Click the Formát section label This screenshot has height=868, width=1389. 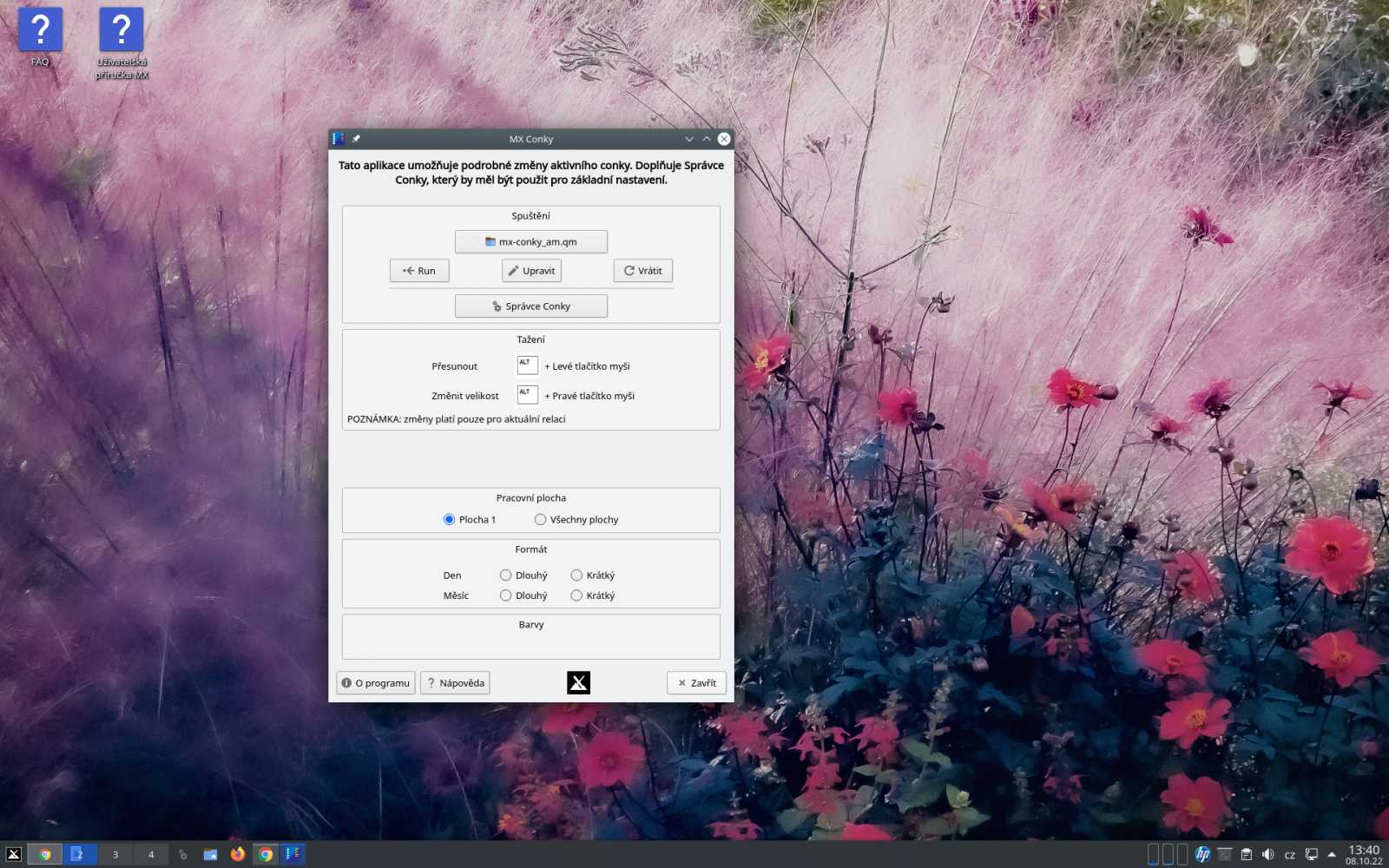(531, 549)
